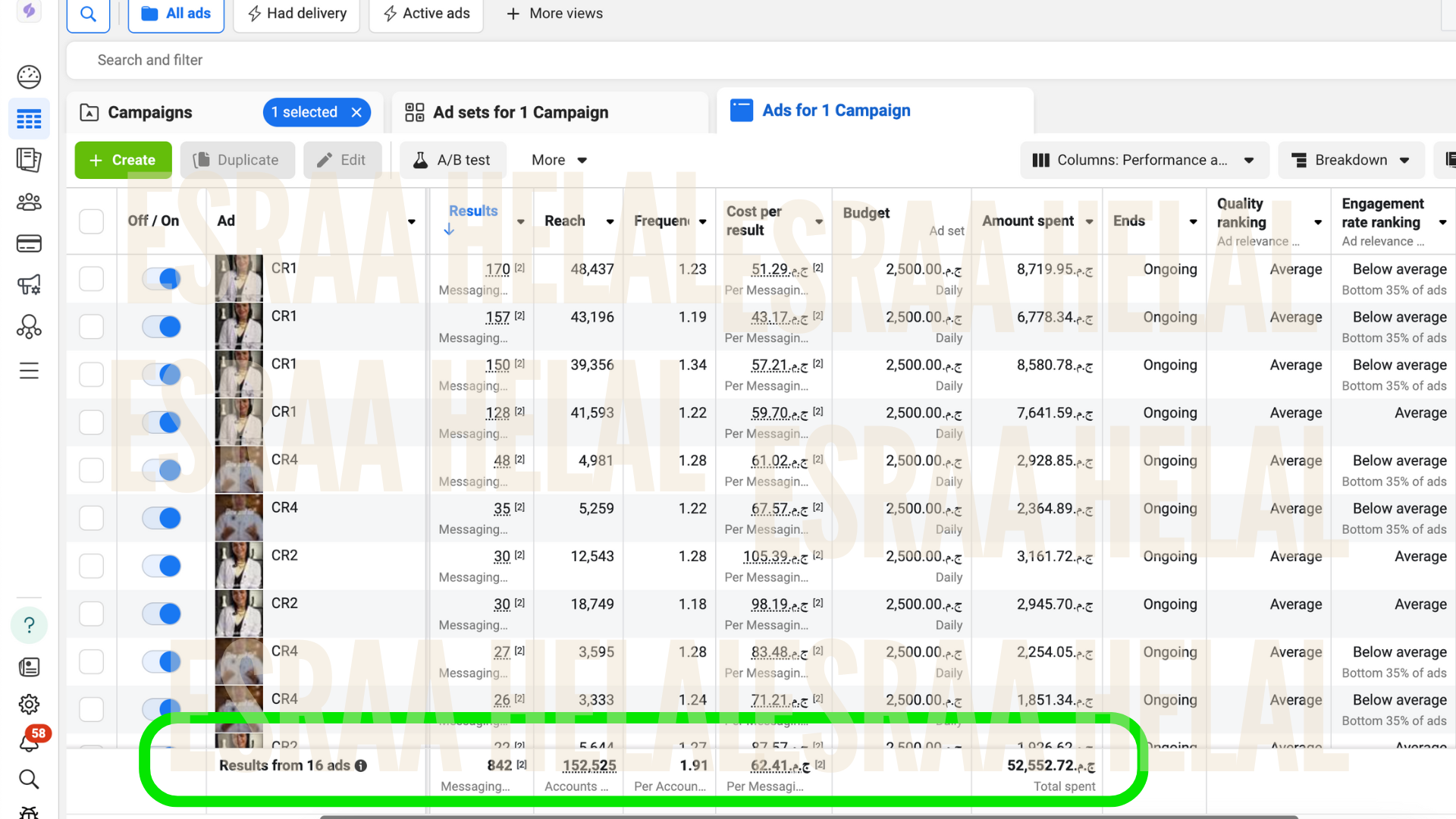This screenshot has height=819, width=1456.
Task: Clear the 1 selected campaign filter X
Action: pos(356,112)
